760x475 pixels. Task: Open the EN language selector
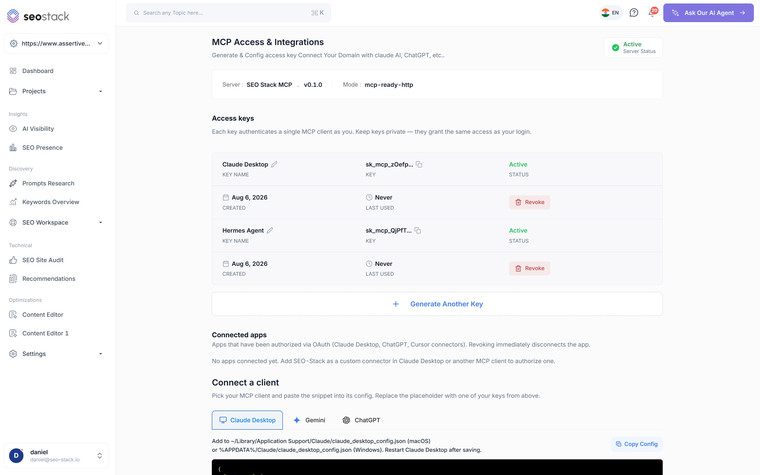click(x=610, y=13)
